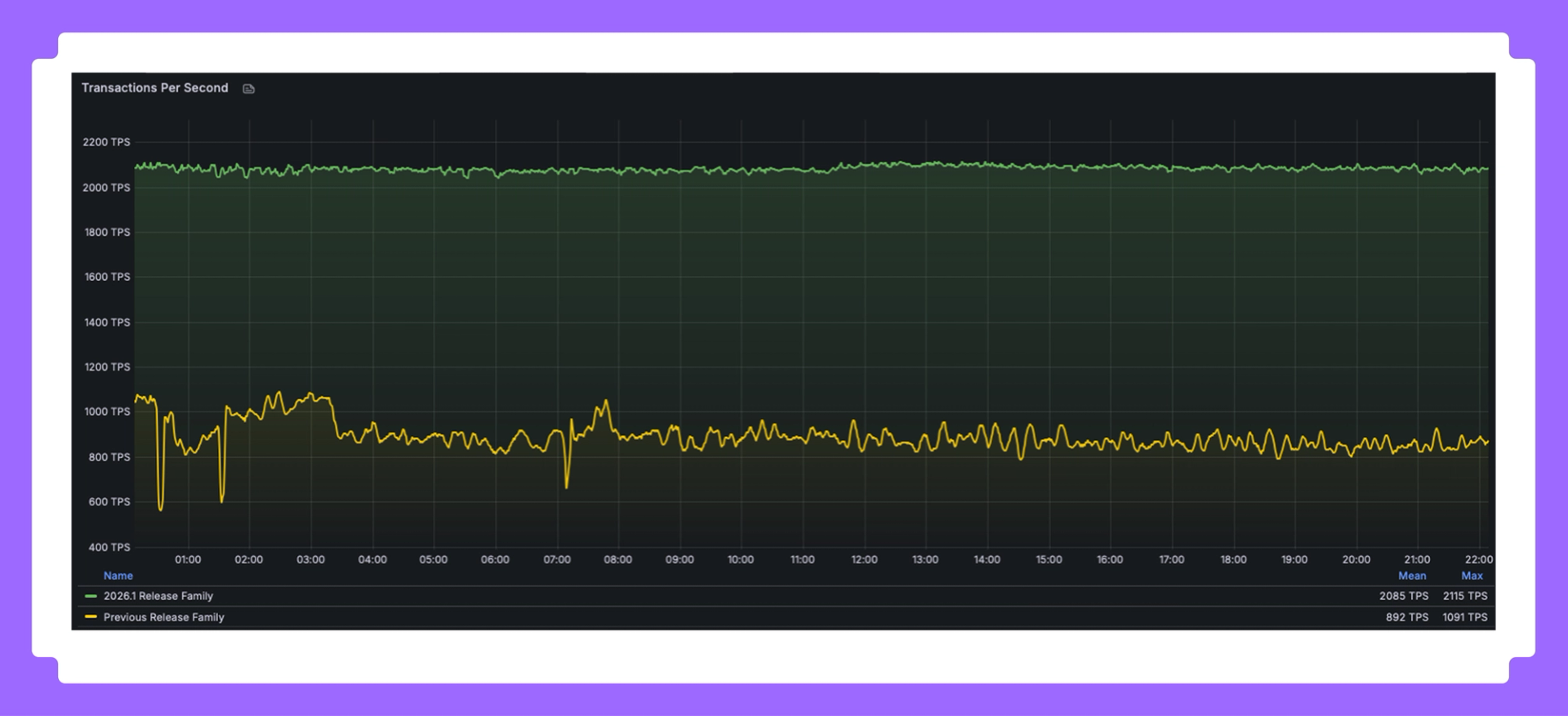Click the green 2026.1 series color swatch

[91, 596]
